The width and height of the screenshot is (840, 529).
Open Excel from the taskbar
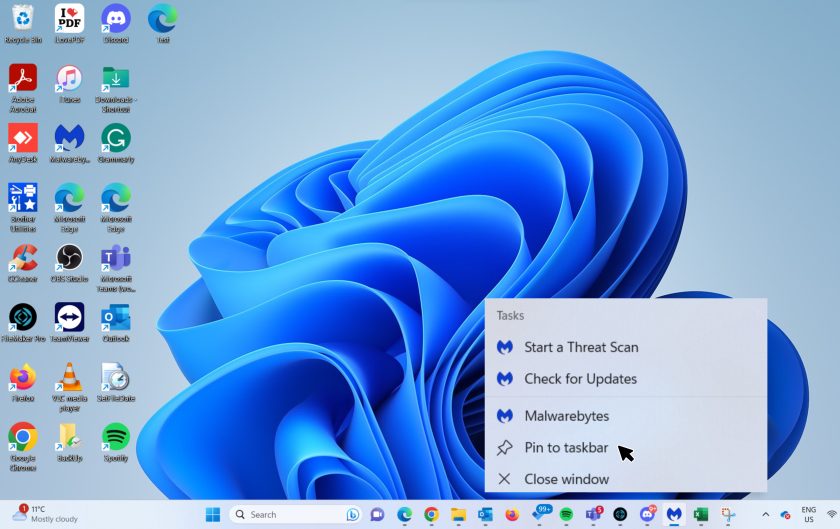click(701, 515)
